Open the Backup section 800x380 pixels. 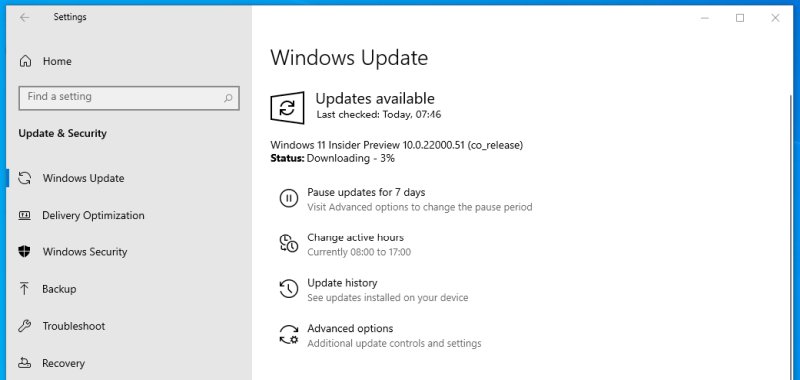pos(59,289)
